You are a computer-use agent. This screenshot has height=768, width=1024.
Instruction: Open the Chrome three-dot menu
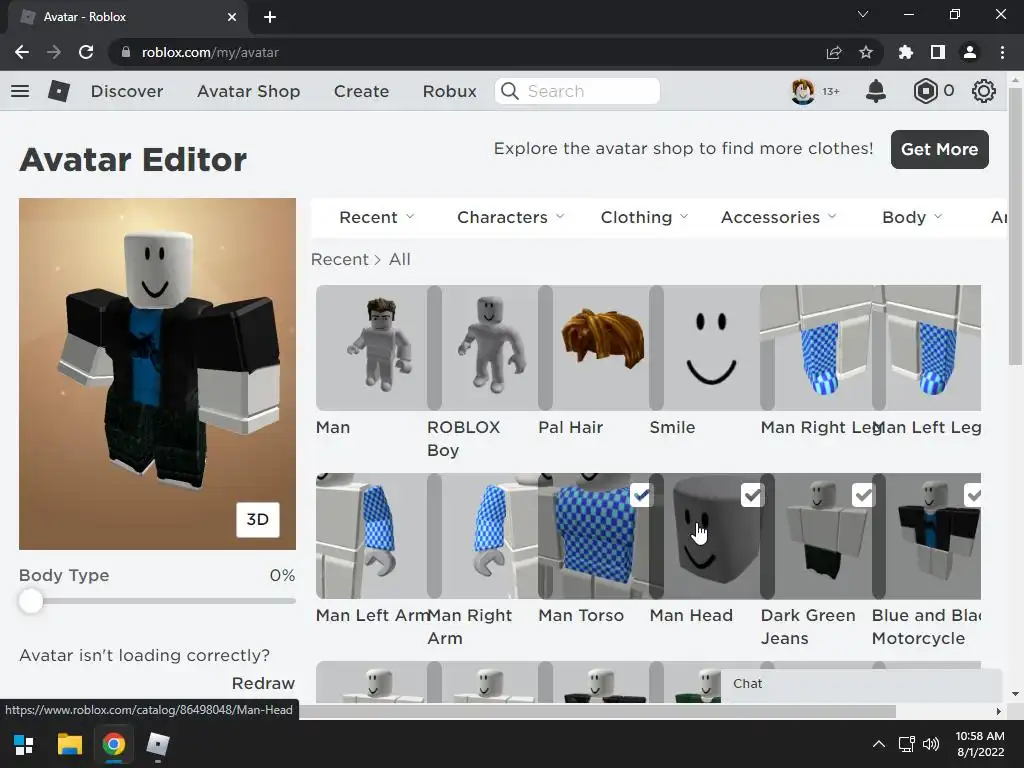(x=1002, y=52)
